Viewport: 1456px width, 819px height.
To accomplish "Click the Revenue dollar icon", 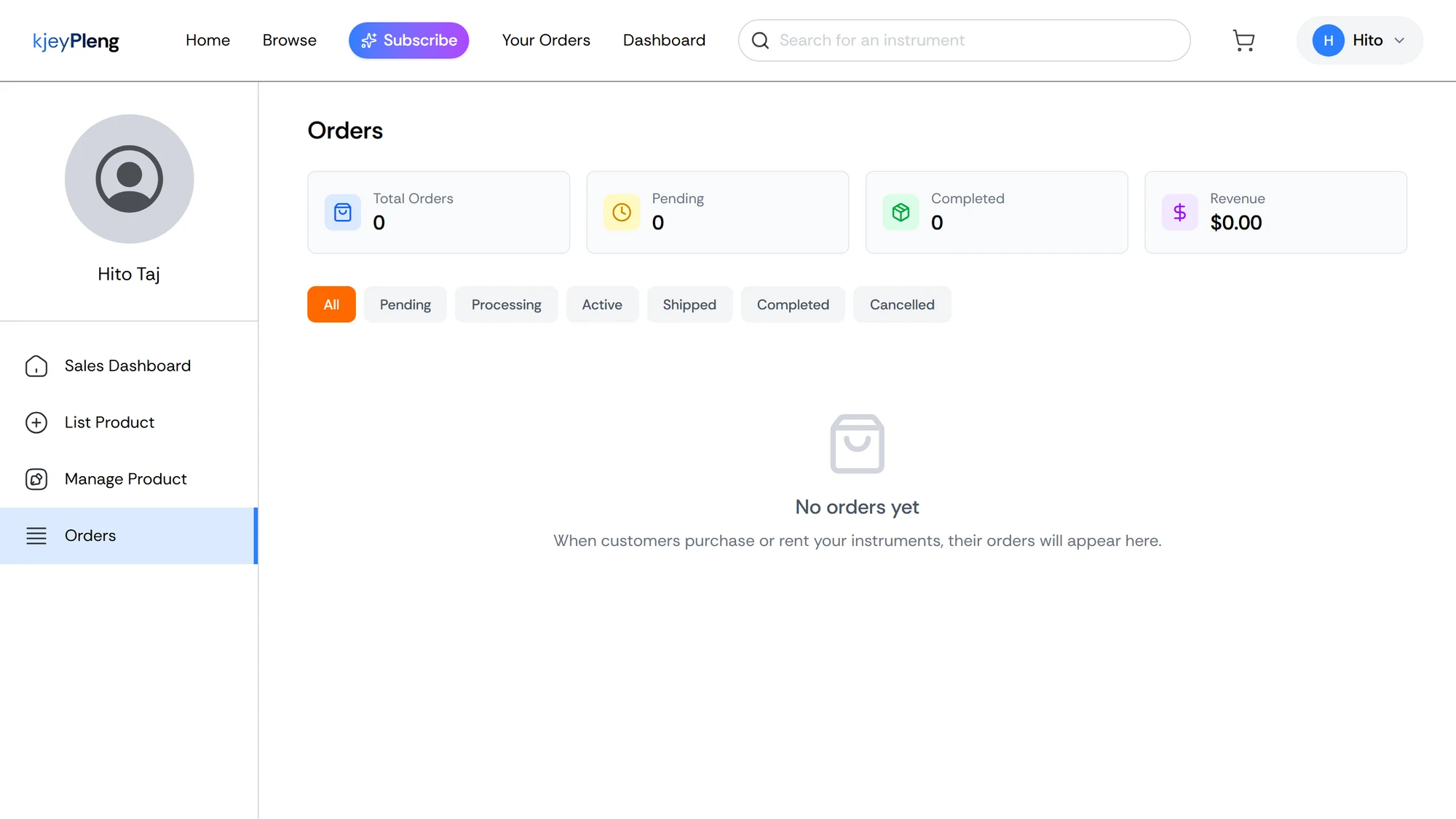I will point(1179,213).
